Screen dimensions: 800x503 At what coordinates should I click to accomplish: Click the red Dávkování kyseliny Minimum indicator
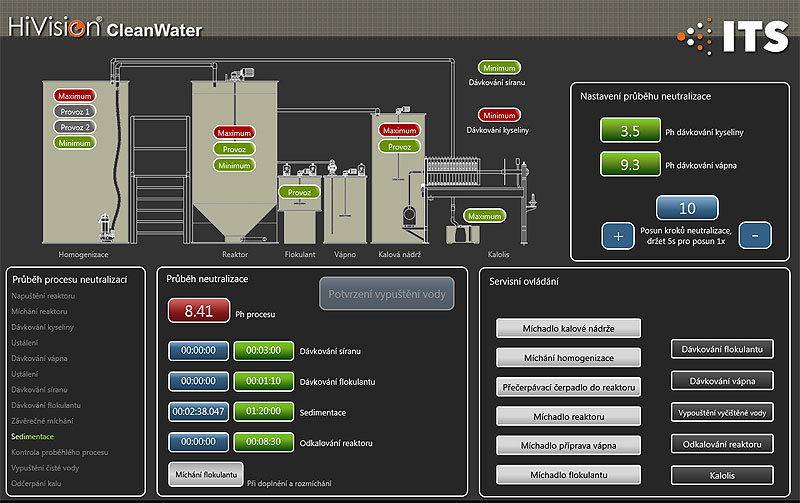point(499,115)
